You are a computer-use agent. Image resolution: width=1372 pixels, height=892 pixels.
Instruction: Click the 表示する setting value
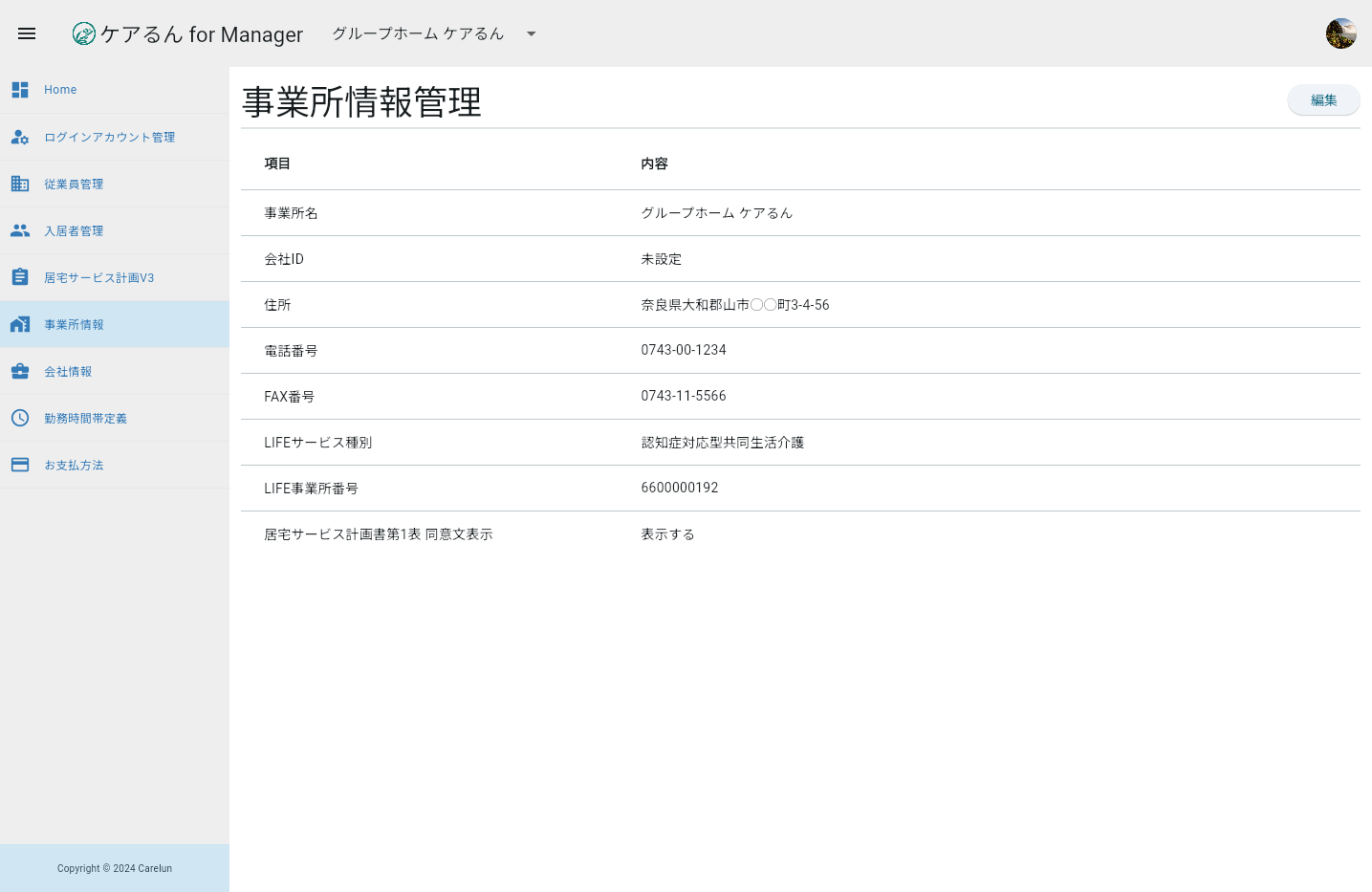667,533
